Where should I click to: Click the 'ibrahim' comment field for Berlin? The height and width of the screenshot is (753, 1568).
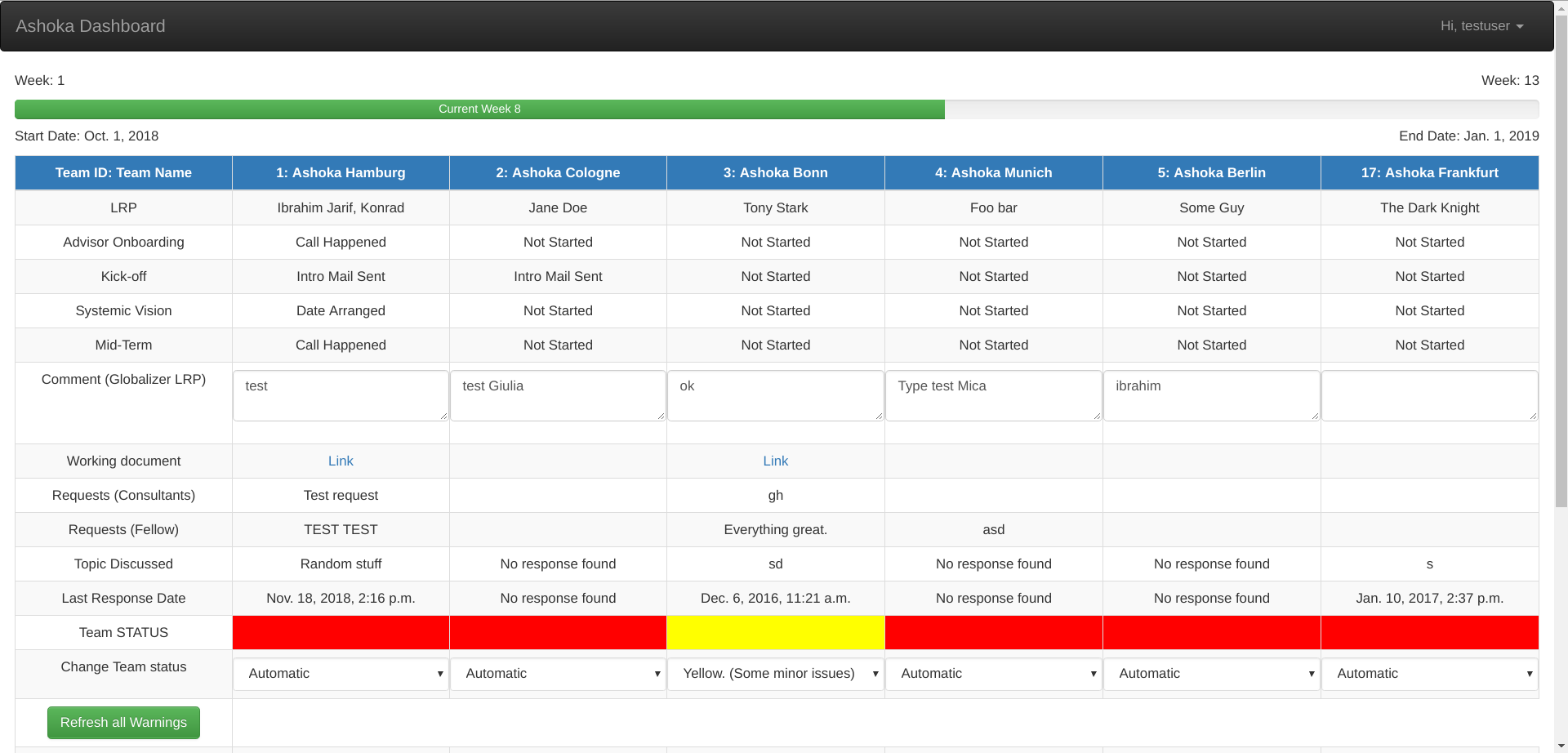(x=1211, y=395)
